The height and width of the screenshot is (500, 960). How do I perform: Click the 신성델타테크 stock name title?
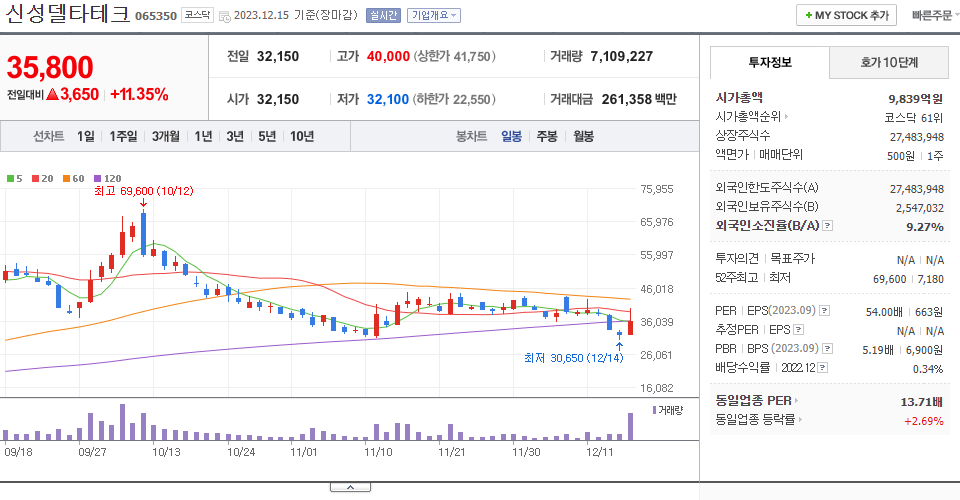coord(67,14)
